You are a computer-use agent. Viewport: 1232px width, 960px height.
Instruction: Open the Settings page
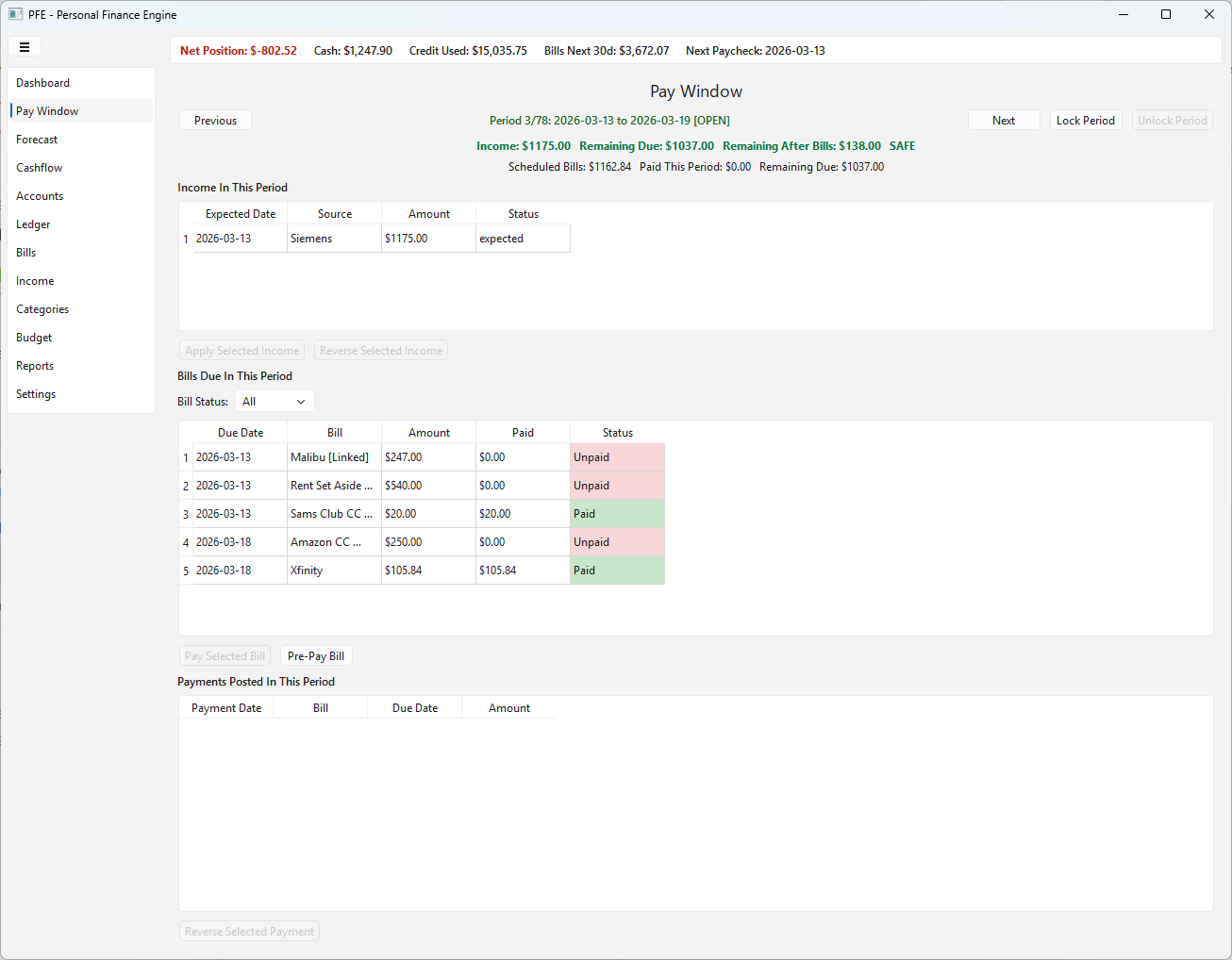(35, 393)
